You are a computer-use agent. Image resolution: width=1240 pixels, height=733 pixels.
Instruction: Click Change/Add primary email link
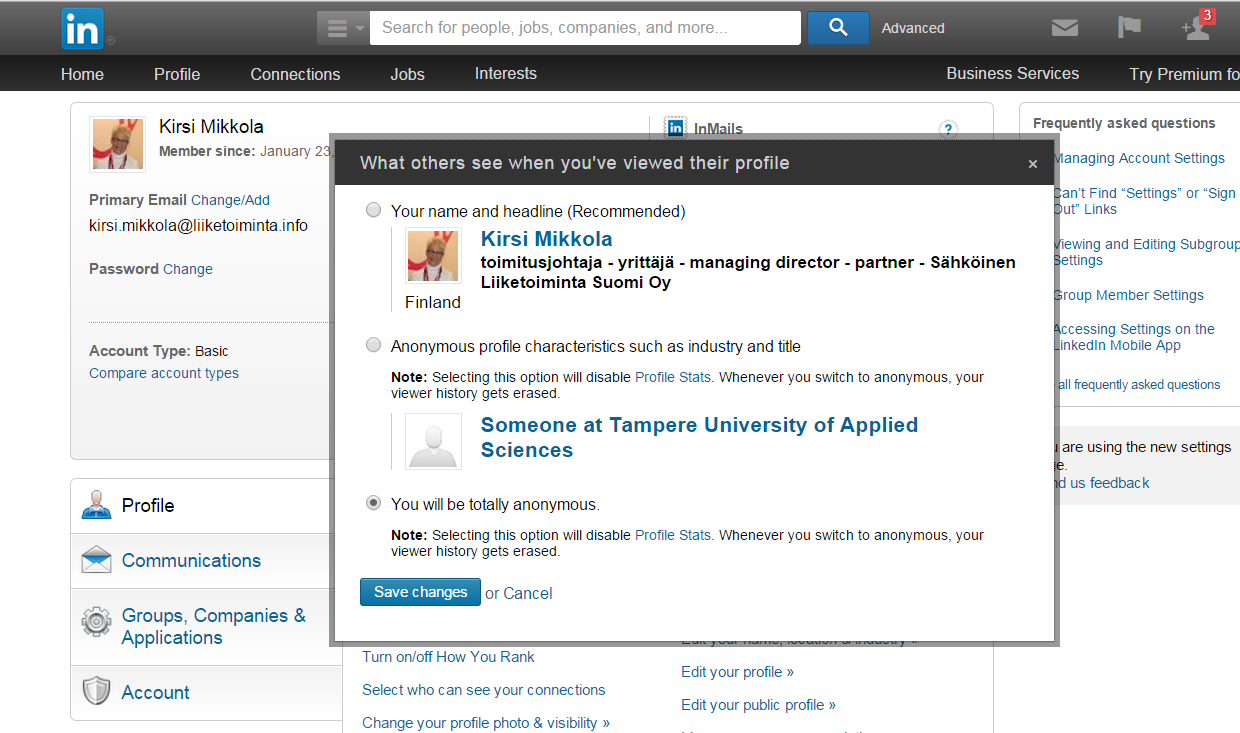[230, 200]
